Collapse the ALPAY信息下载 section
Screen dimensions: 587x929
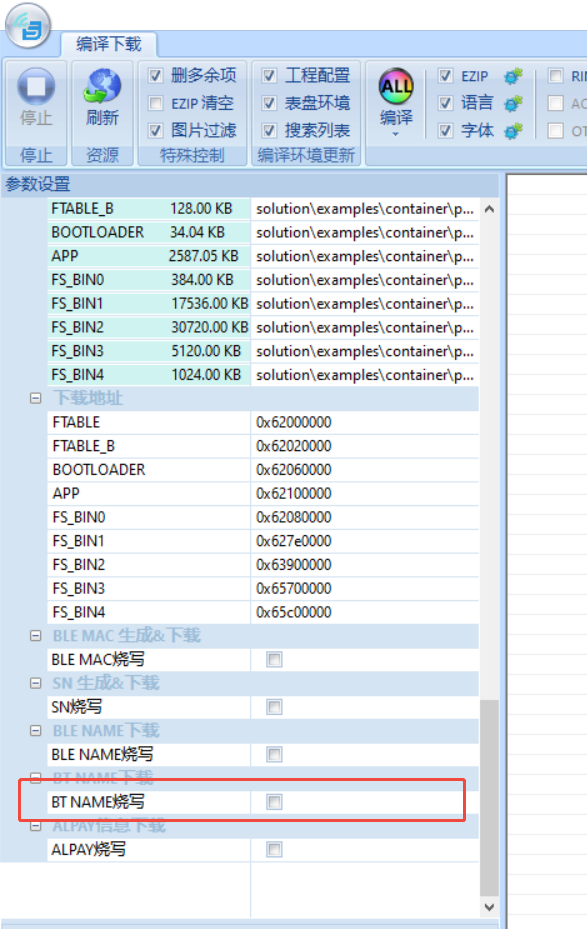pos(36,825)
